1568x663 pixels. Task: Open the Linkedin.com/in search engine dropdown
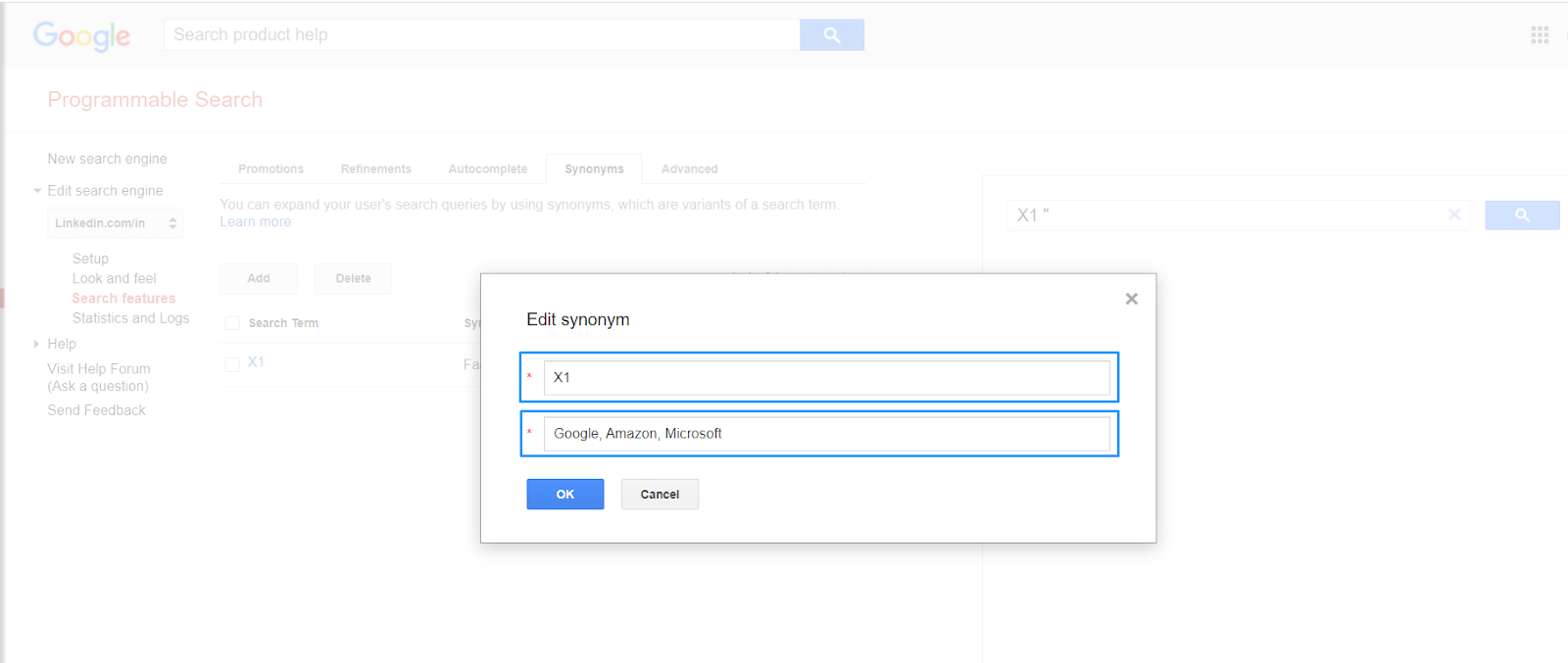click(115, 223)
